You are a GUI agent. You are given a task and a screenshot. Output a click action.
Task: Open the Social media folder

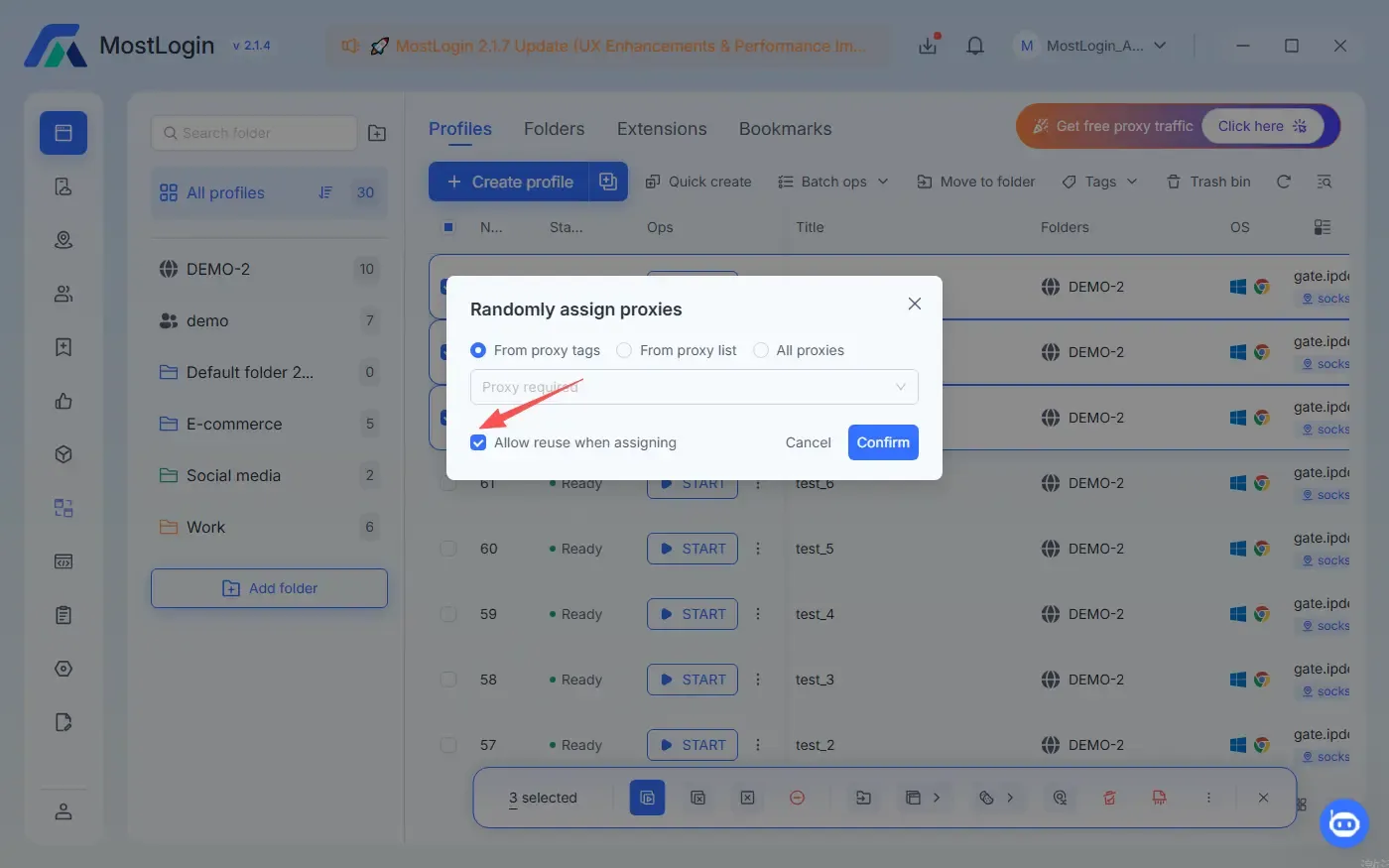(x=269, y=475)
